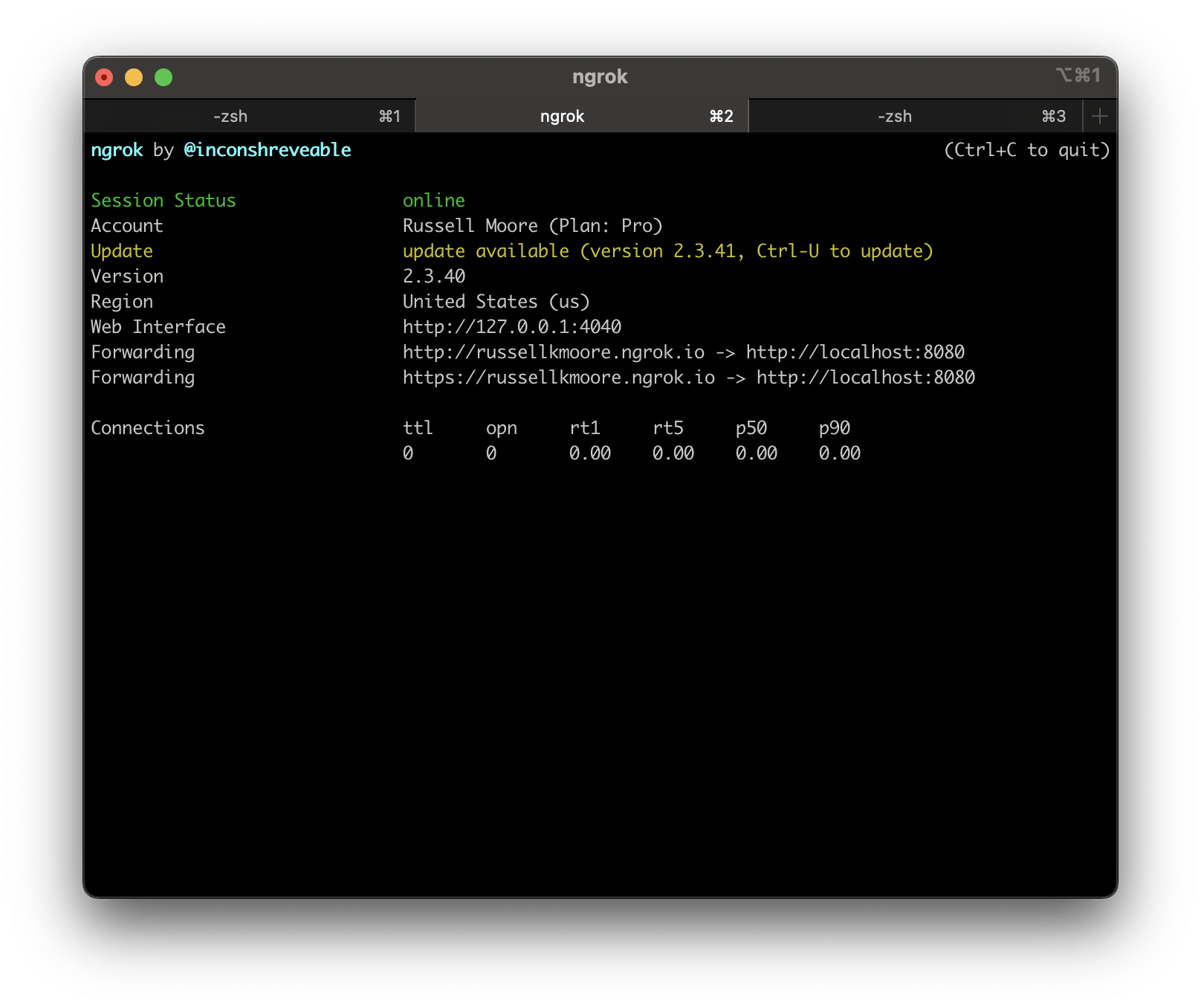Click the ⌥⌘1 window shortcut indicator
The image size is (1201, 1008).
tap(1078, 75)
